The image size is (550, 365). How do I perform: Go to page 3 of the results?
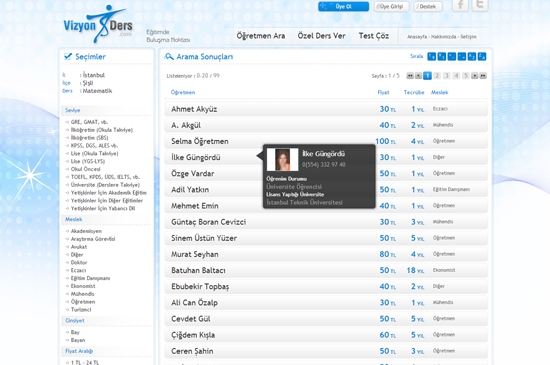(x=447, y=75)
